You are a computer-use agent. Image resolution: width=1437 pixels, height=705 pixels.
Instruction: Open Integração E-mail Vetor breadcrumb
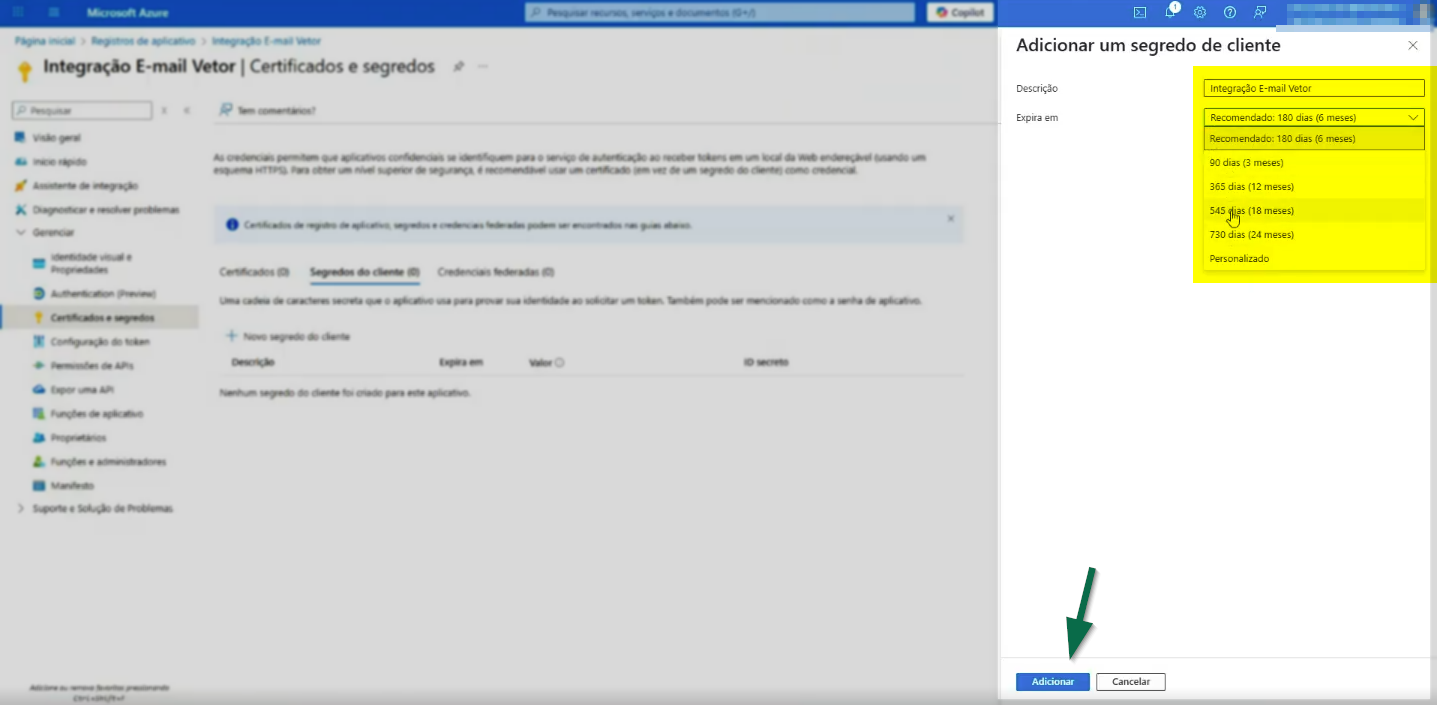tap(266, 41)
